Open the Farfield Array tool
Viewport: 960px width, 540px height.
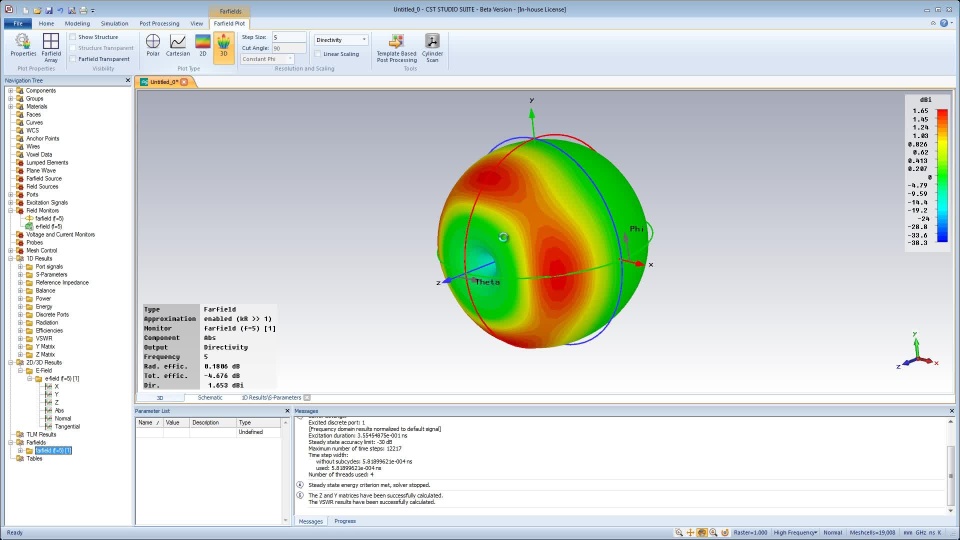[x=51, y=48]
